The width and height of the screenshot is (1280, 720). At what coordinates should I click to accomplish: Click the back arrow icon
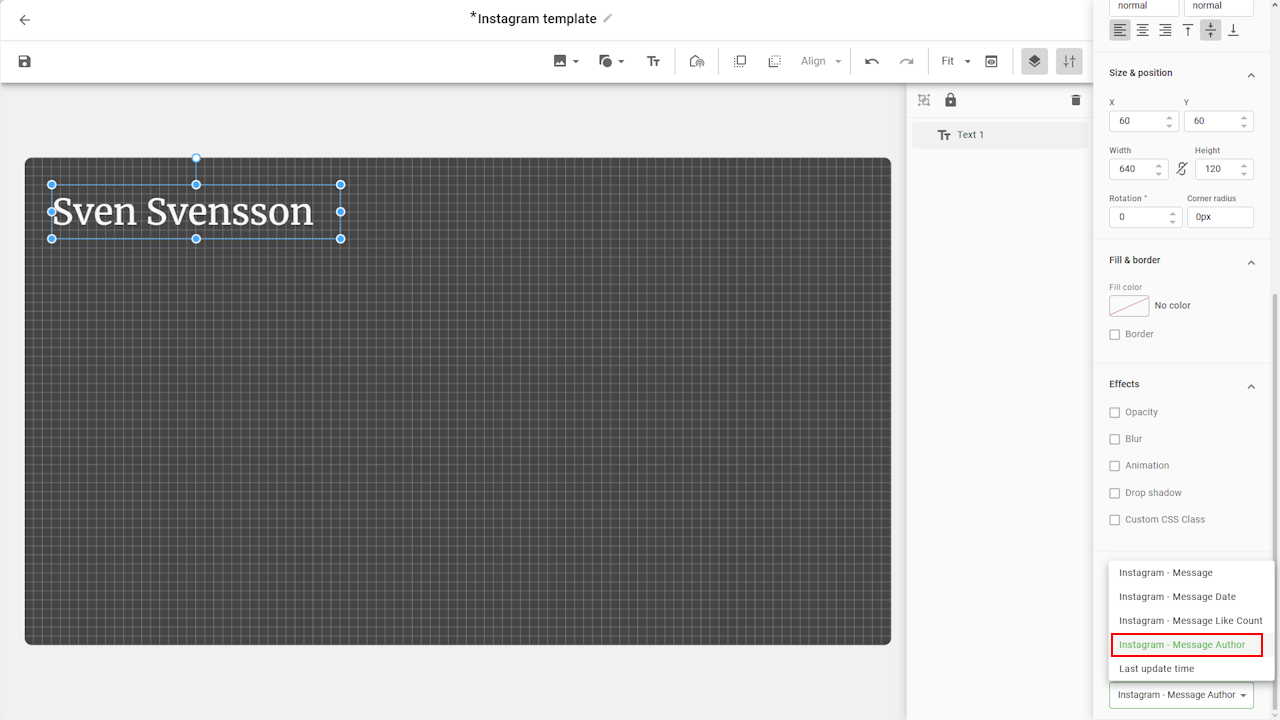(x=25, y=20)
